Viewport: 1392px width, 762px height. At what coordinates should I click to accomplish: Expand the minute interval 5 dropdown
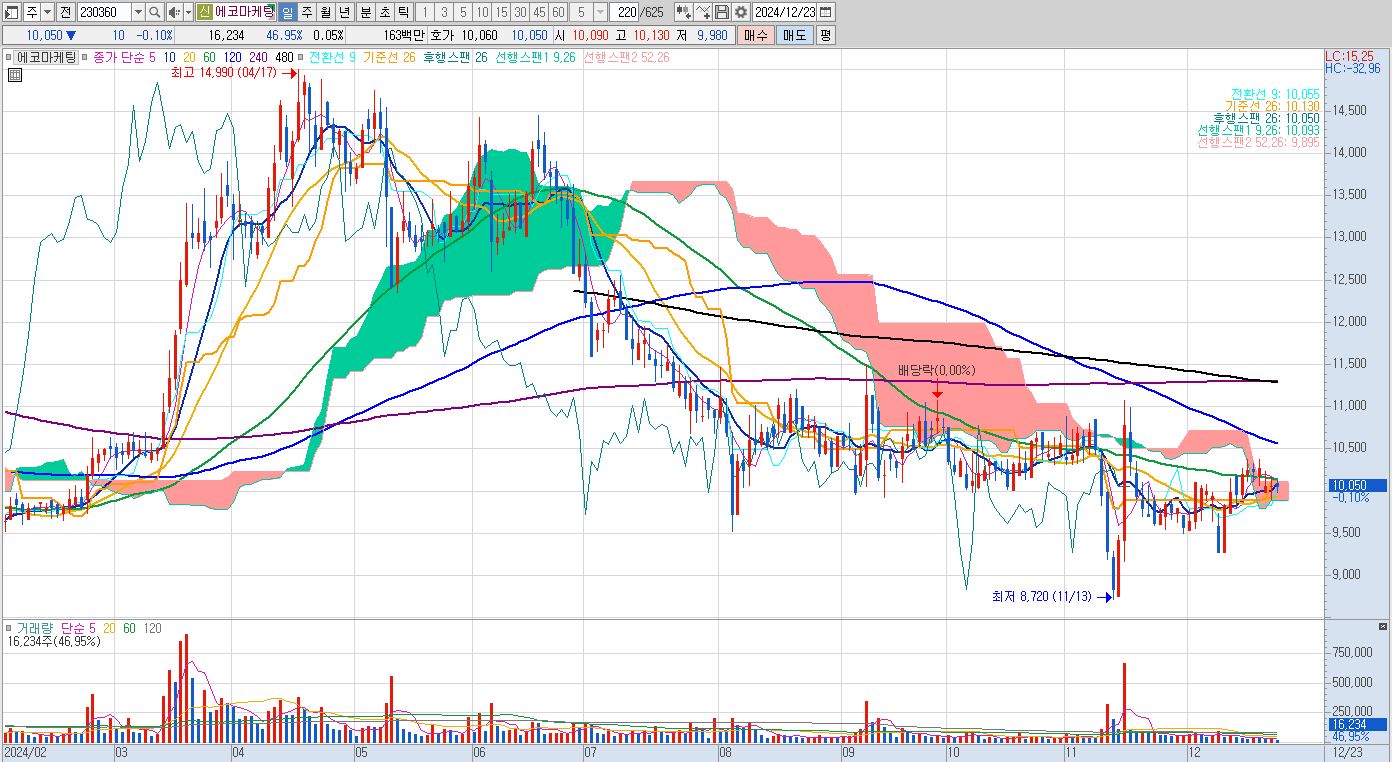pyautogui.click(x=599, y=12)
